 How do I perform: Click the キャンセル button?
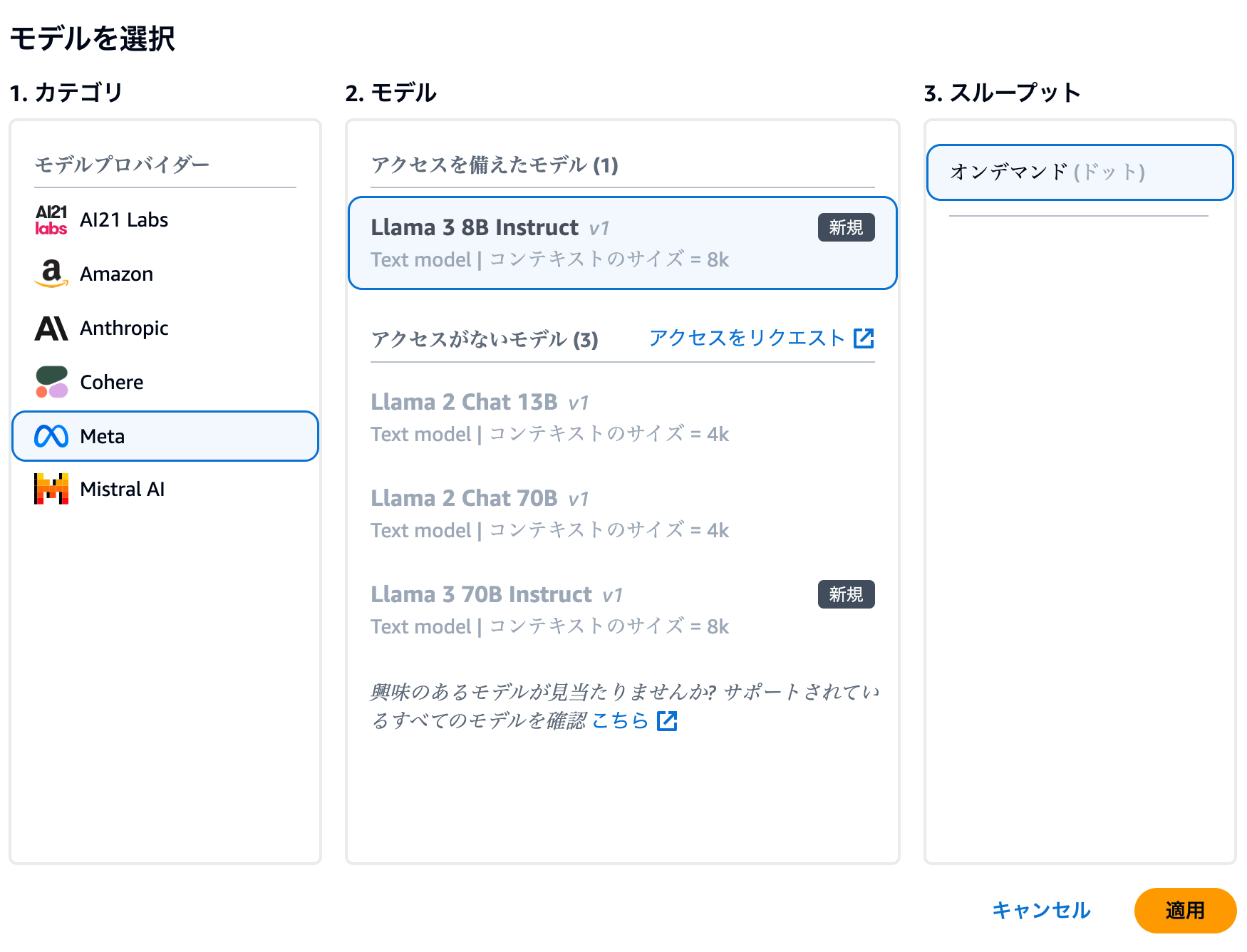pos(1041,910)
